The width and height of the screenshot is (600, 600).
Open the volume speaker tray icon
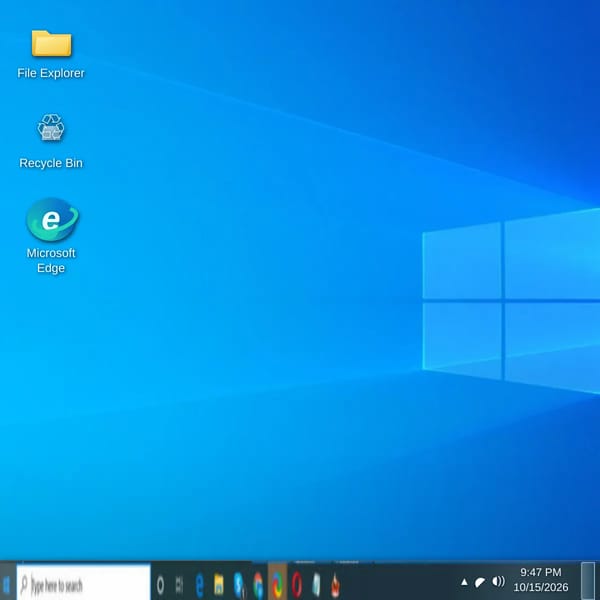coord(498,582)
